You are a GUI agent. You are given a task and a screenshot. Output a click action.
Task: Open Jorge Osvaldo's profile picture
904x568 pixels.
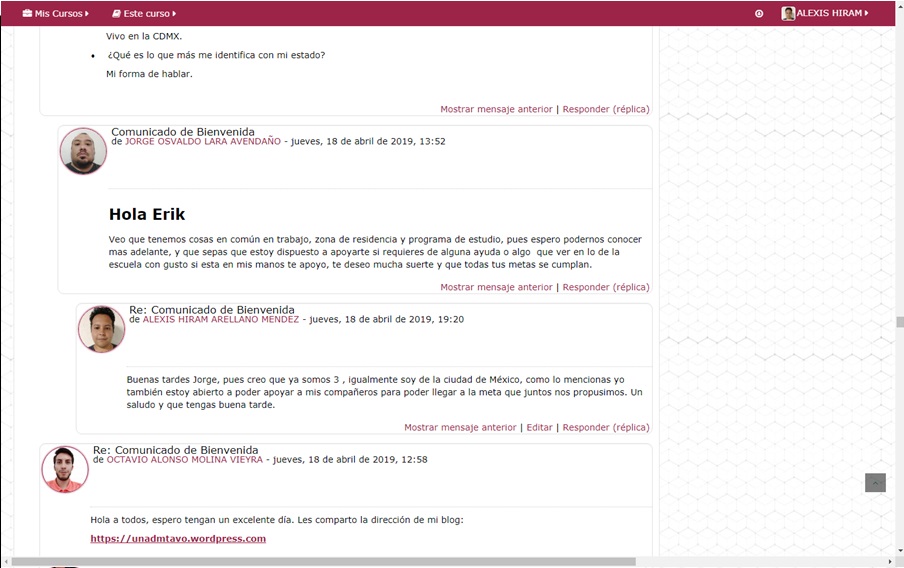[83, 151]
